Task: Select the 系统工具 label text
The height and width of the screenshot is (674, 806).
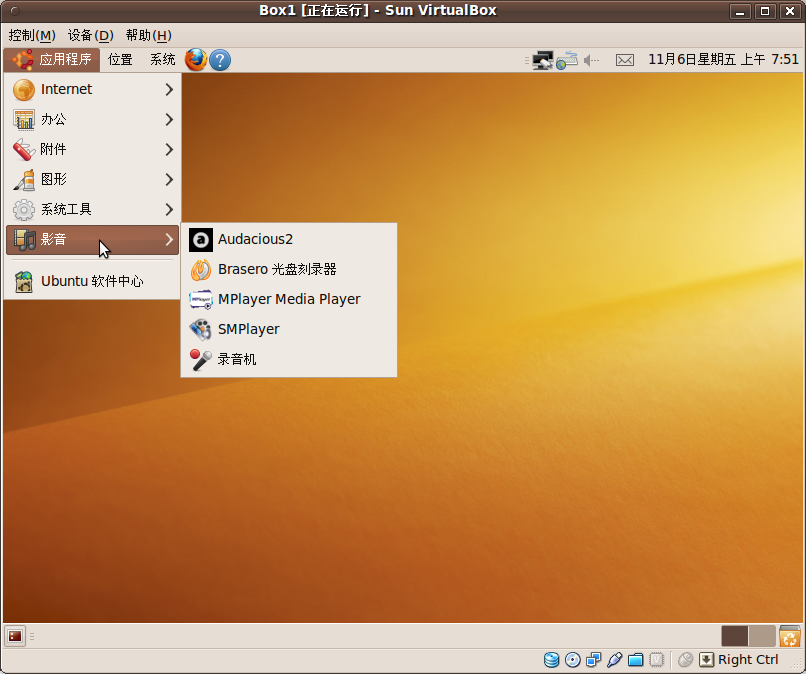Action: (66, 209)
